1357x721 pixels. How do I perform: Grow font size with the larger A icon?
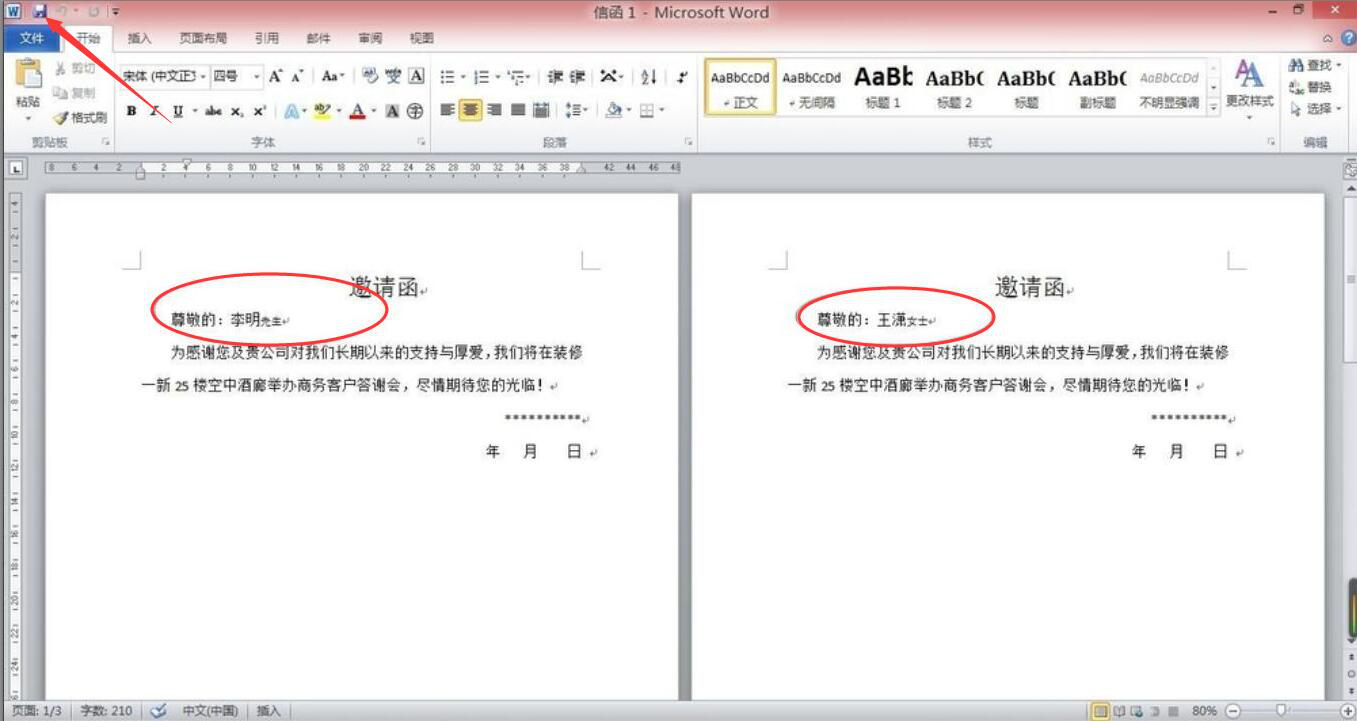[275, 76]
